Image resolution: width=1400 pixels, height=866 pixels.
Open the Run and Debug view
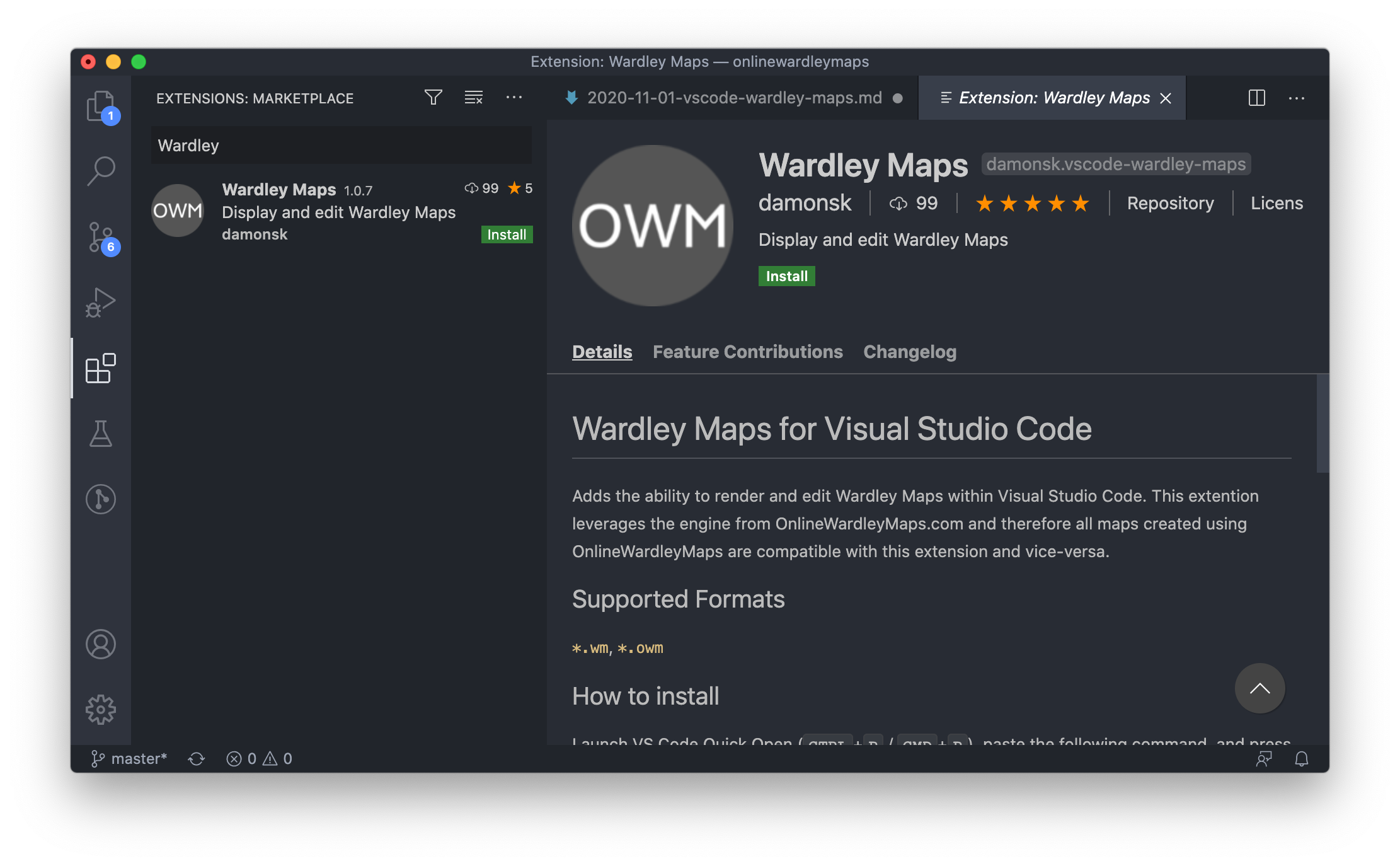(x=101, y=303)
